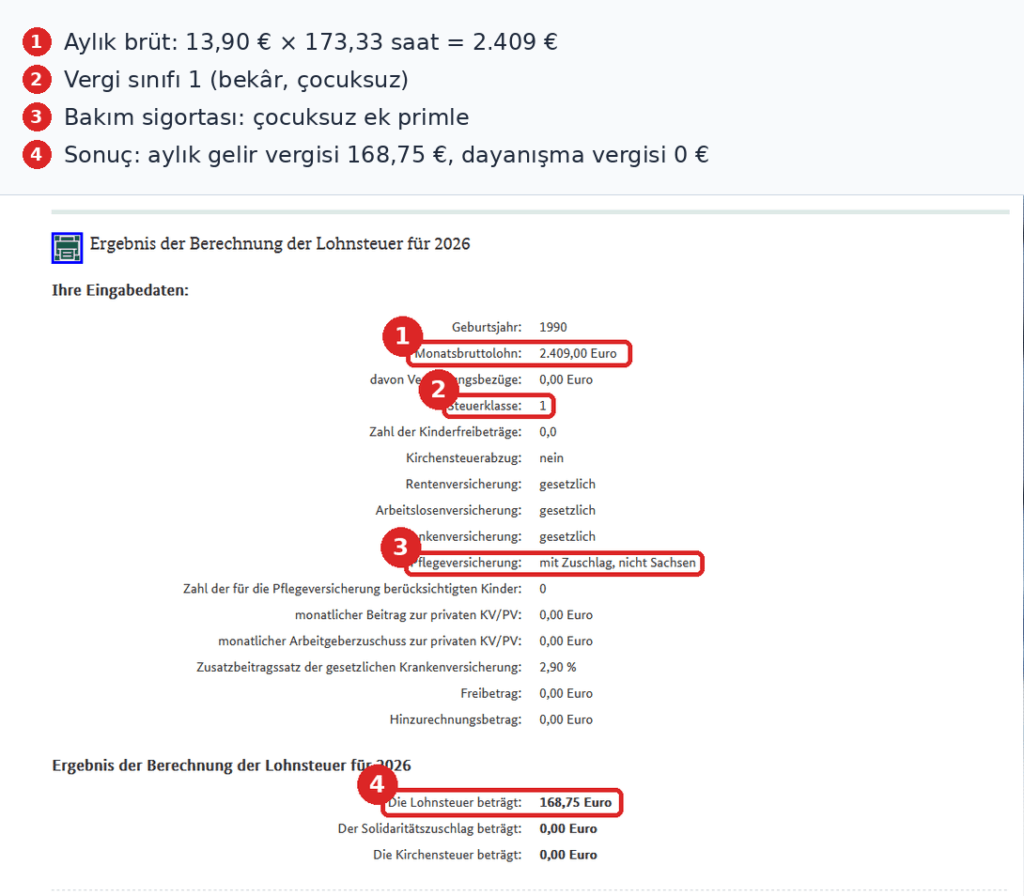Click 'mit Zuschlag, nicht Sachsen' value
The height and width of the screenshot is (896, 1024).
[x=618, y=562]
